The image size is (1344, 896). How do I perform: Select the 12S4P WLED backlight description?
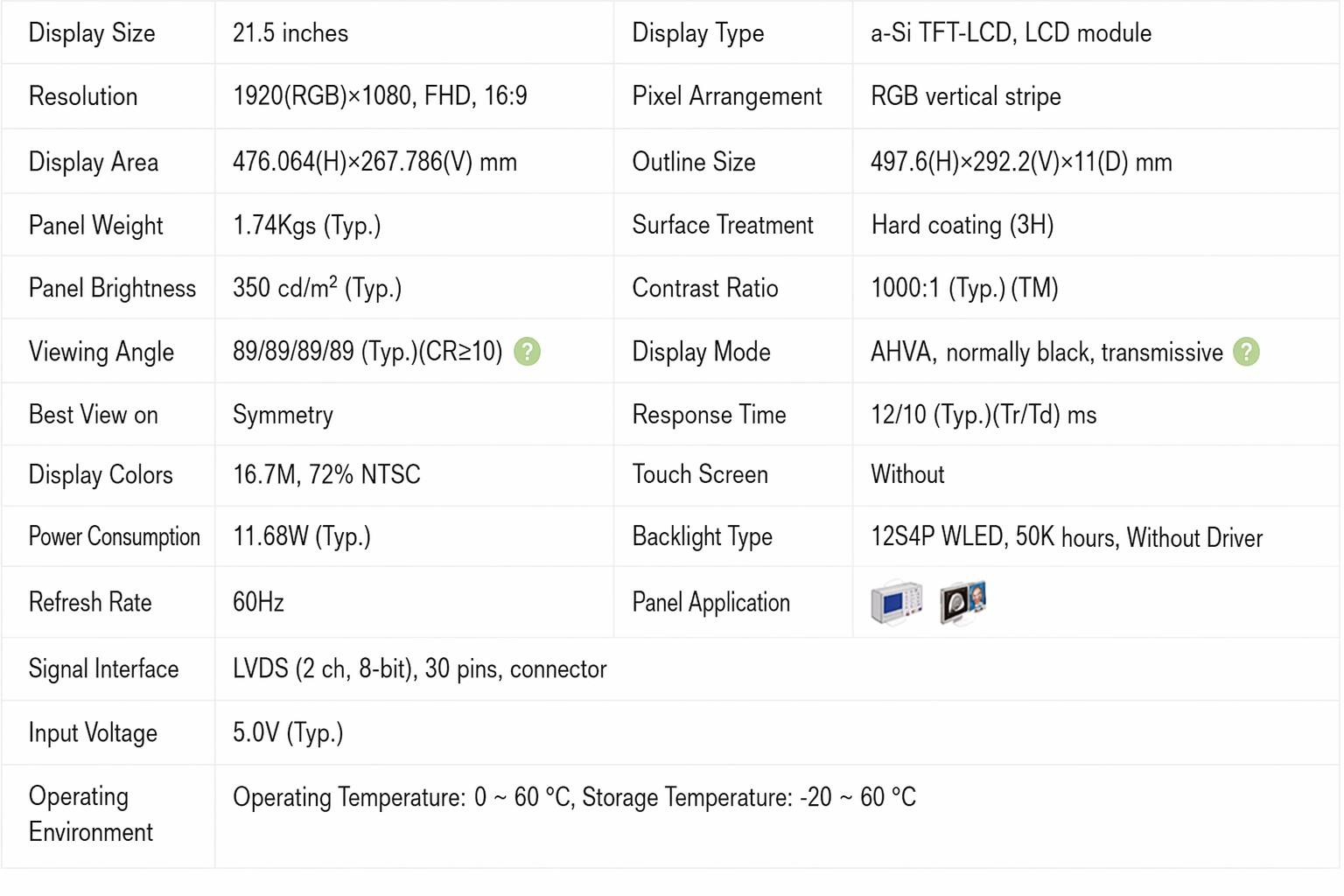[x=1067, y=537]
